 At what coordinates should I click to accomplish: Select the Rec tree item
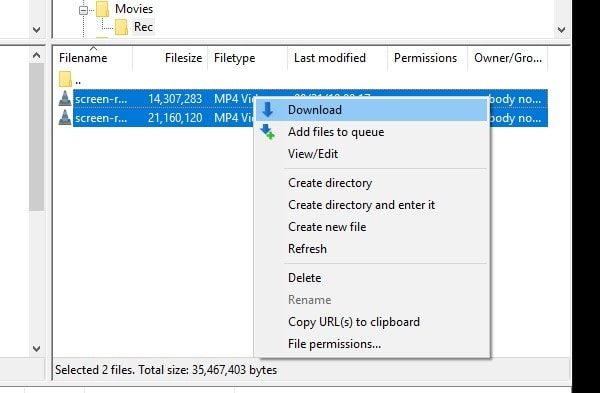click(143, 27)
